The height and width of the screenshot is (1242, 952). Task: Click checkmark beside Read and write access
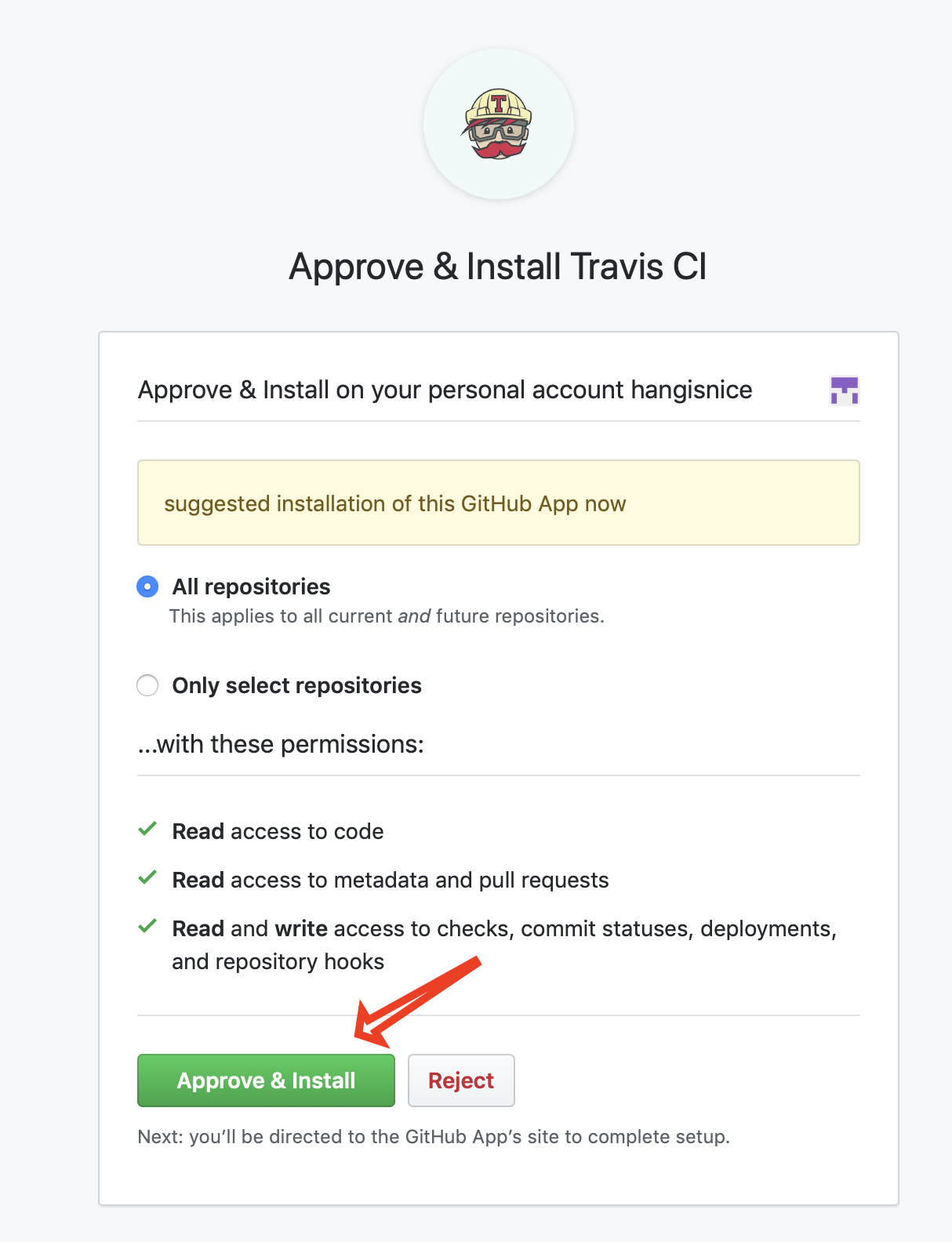click(x=147, y=927)
